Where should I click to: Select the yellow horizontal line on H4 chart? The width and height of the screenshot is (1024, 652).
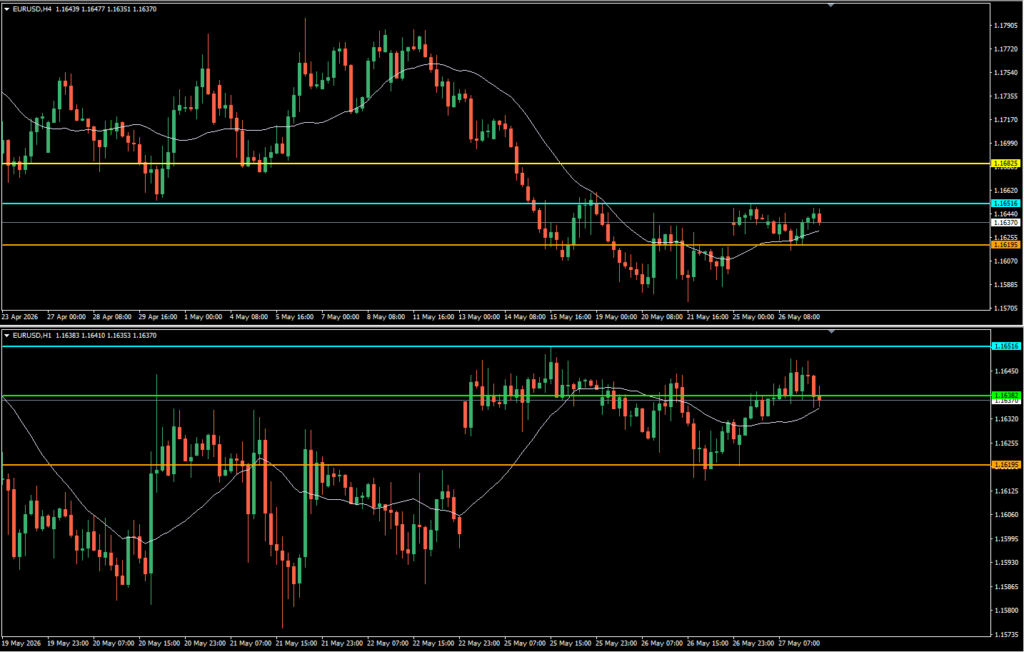tap(496, 163)
